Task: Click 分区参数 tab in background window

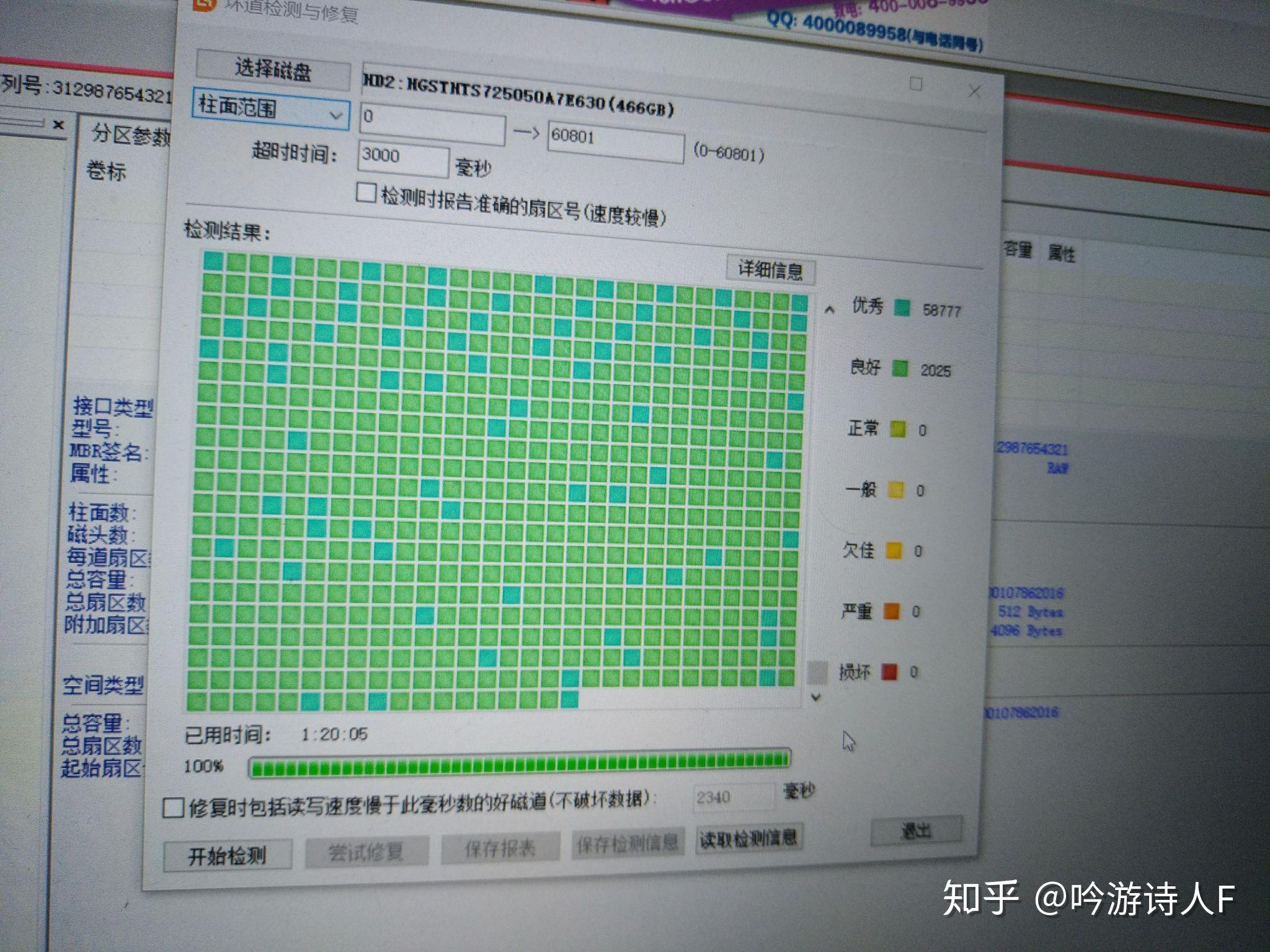Action: click(x=131, y=134)
